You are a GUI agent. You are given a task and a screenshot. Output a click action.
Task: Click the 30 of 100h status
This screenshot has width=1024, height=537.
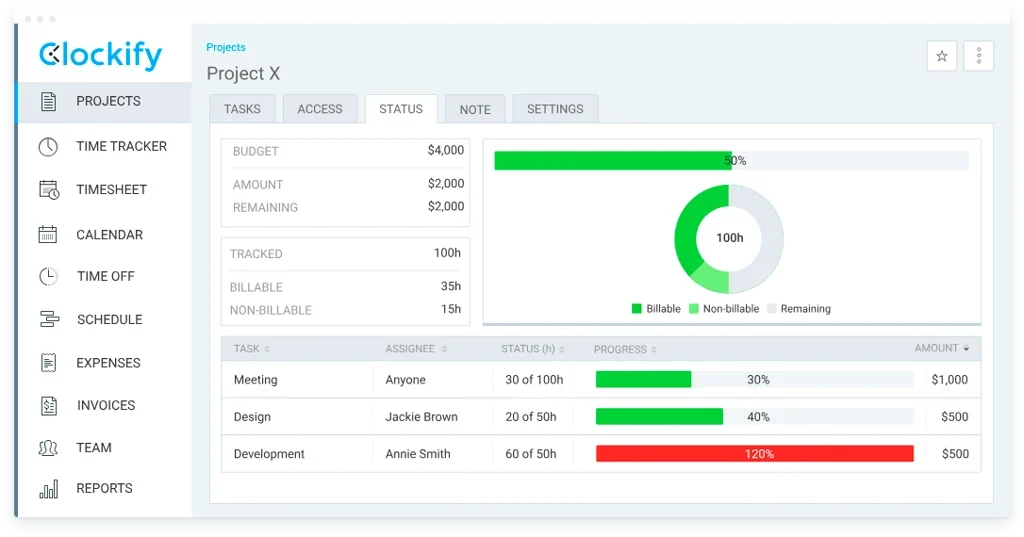point(534,380)
